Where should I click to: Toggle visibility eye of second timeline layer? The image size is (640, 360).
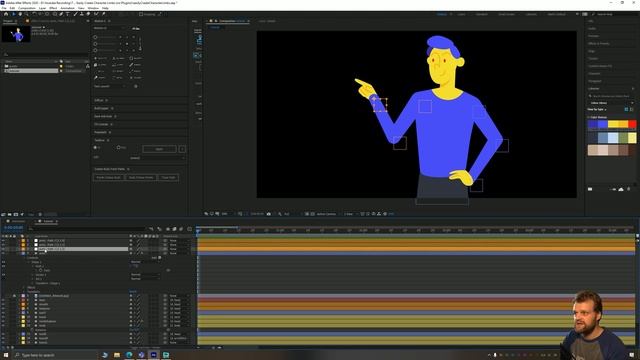(x=3, y=244)
